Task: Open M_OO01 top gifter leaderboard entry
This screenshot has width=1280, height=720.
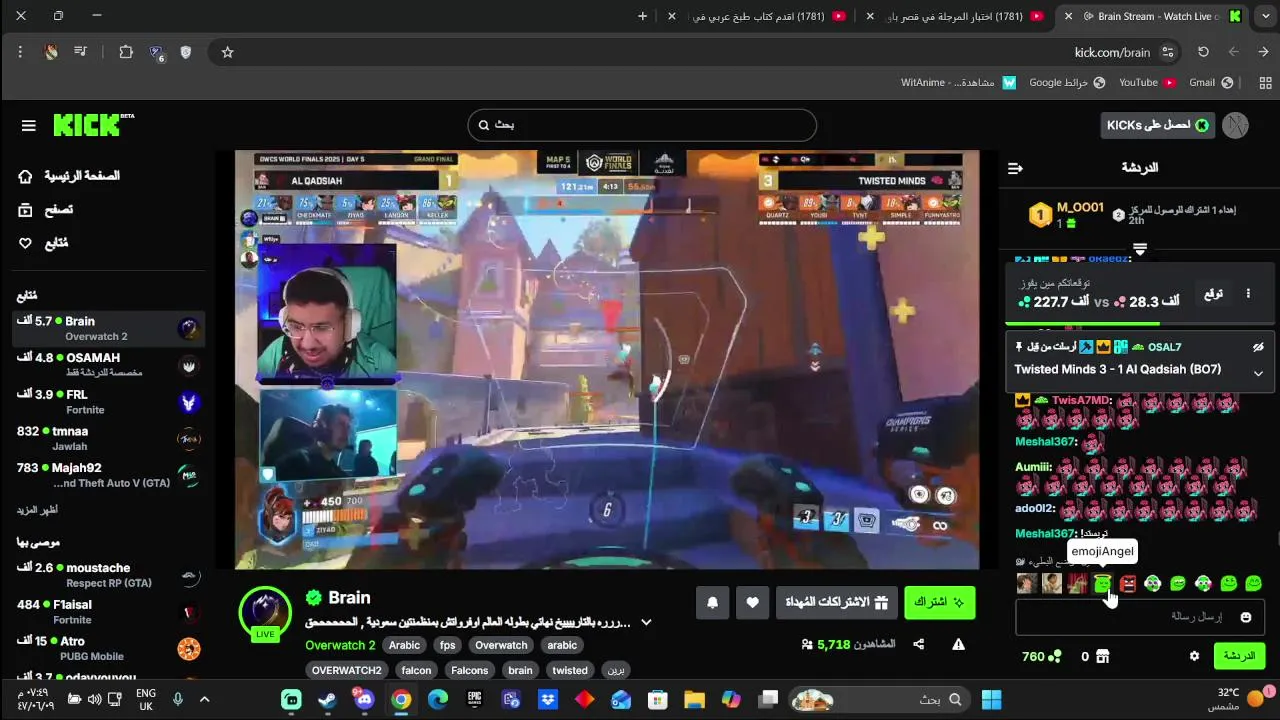Action: point(1068,214)
